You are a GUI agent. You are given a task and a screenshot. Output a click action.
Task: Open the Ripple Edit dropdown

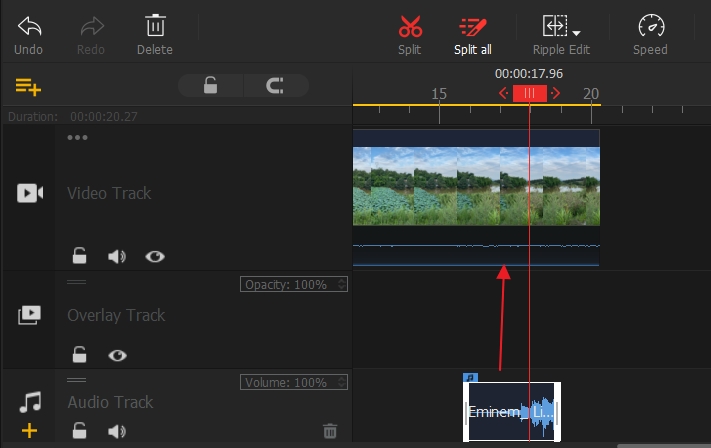click(x=575, y=33)
